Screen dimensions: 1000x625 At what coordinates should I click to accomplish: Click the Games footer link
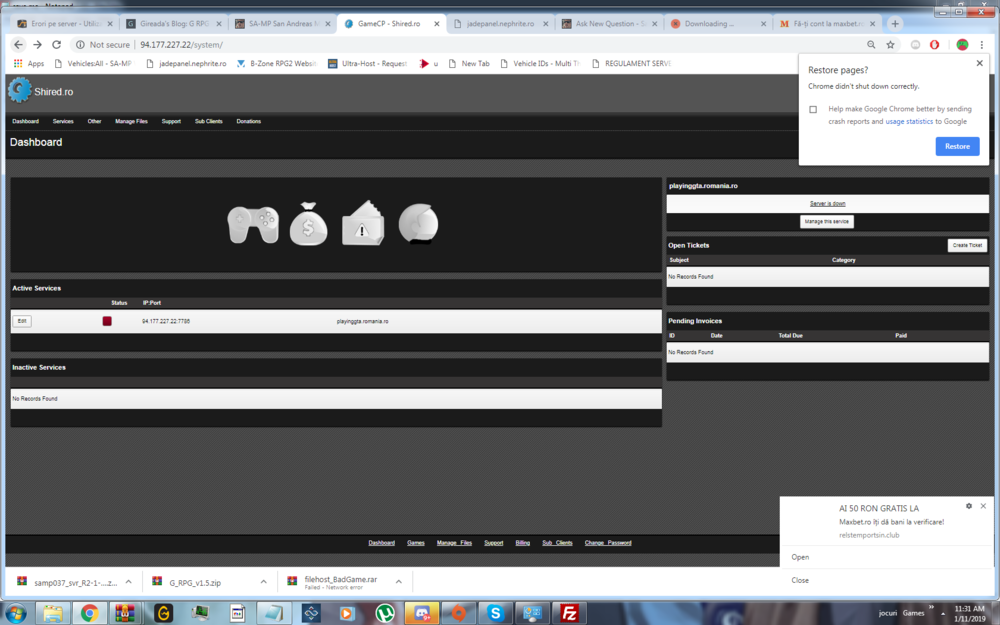(416, 543)
